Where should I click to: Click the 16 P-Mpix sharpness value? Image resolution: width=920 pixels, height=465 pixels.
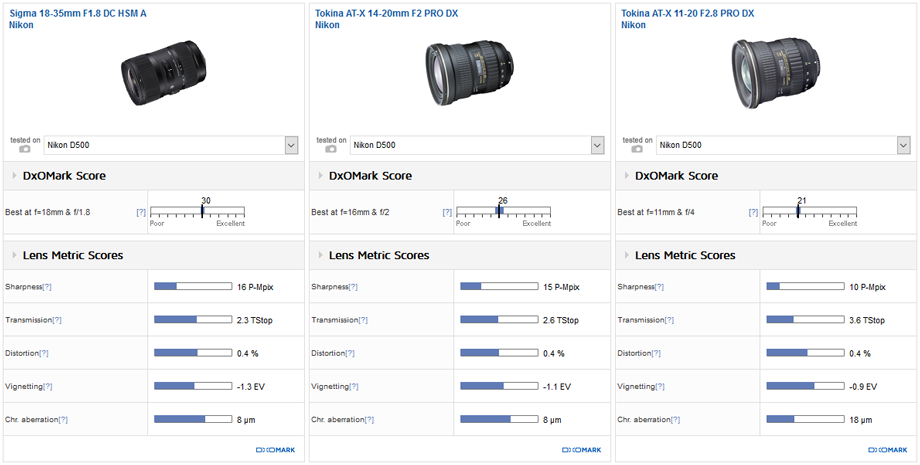[255, 287]
